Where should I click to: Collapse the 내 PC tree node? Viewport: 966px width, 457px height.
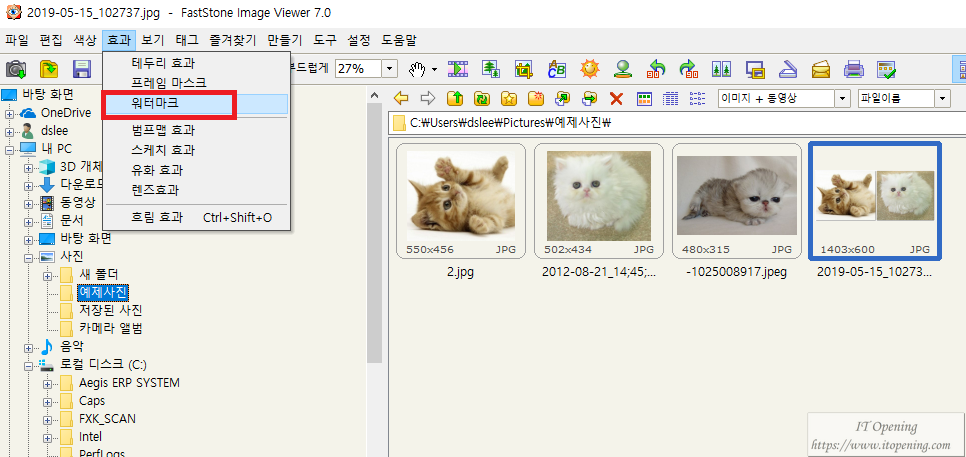pos(9,149)
